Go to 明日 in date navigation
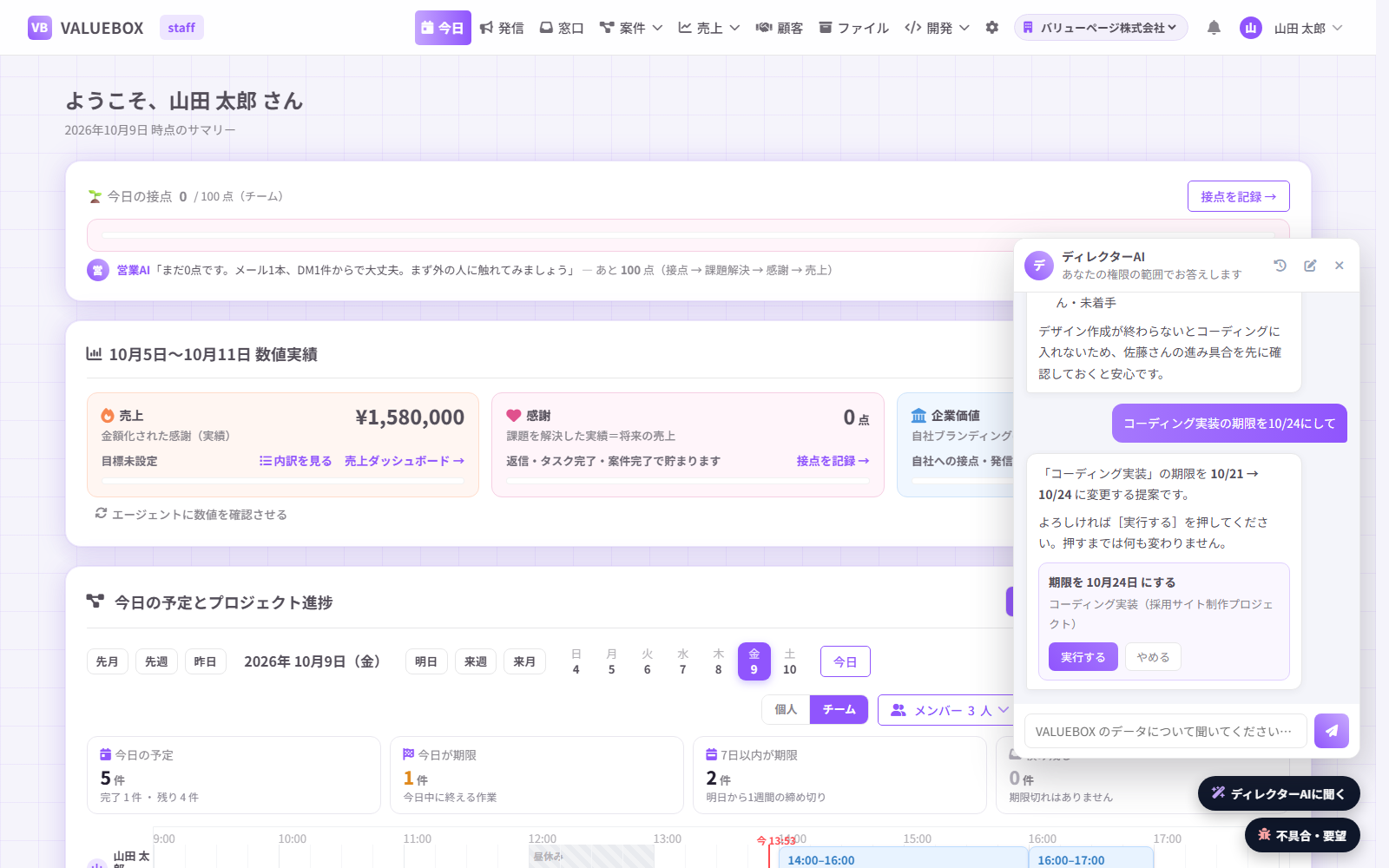This screenshot has width=1389, height=868. (x=426, y=661)
